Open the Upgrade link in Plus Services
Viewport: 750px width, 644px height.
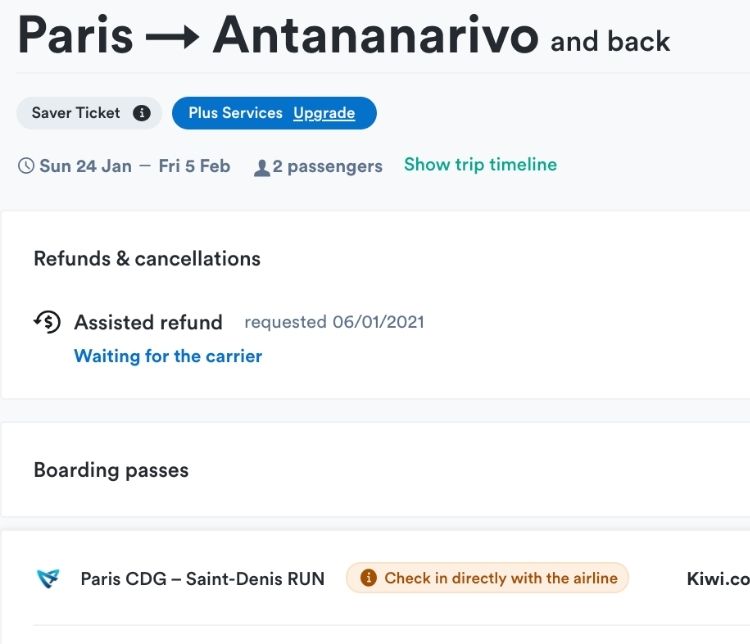coord(324,113)
